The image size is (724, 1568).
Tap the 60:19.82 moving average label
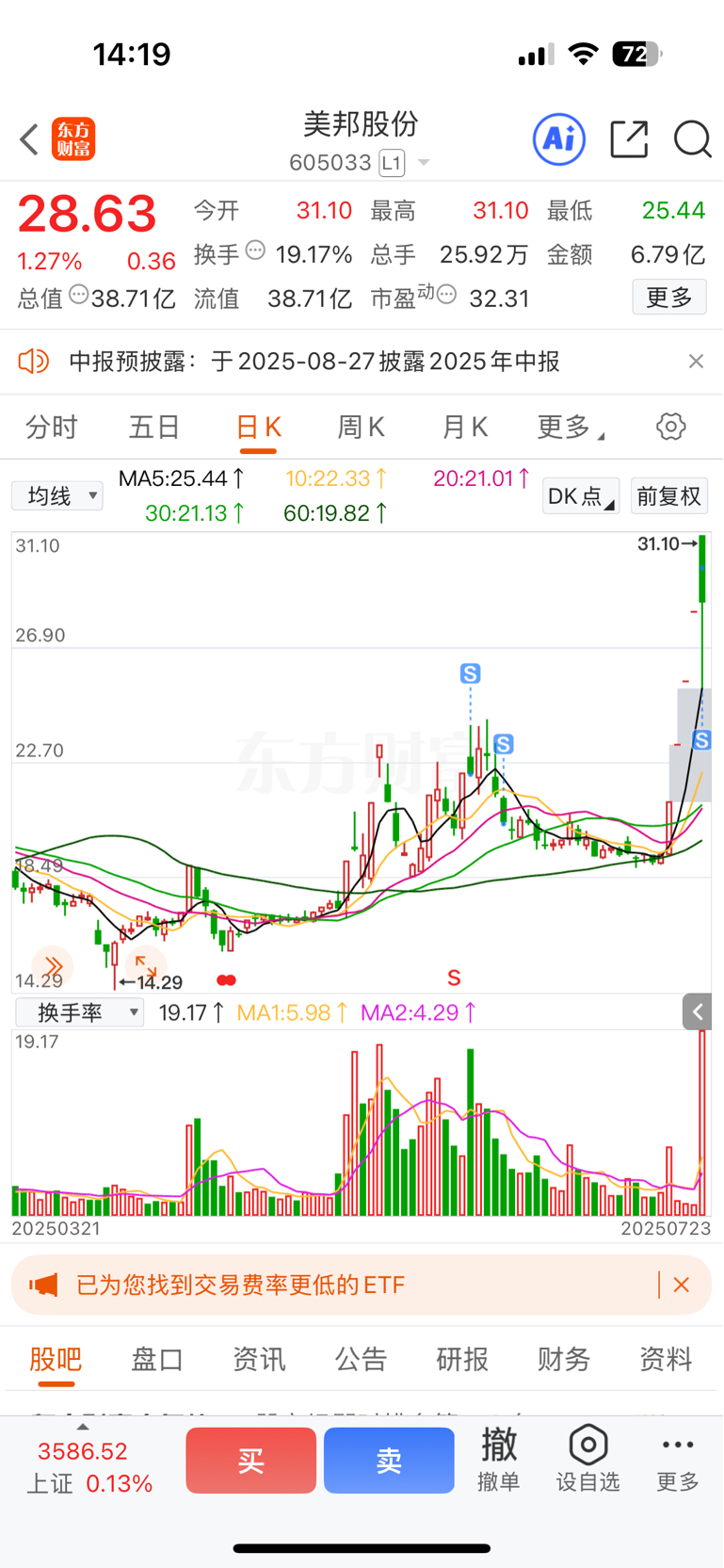(335, 513)
